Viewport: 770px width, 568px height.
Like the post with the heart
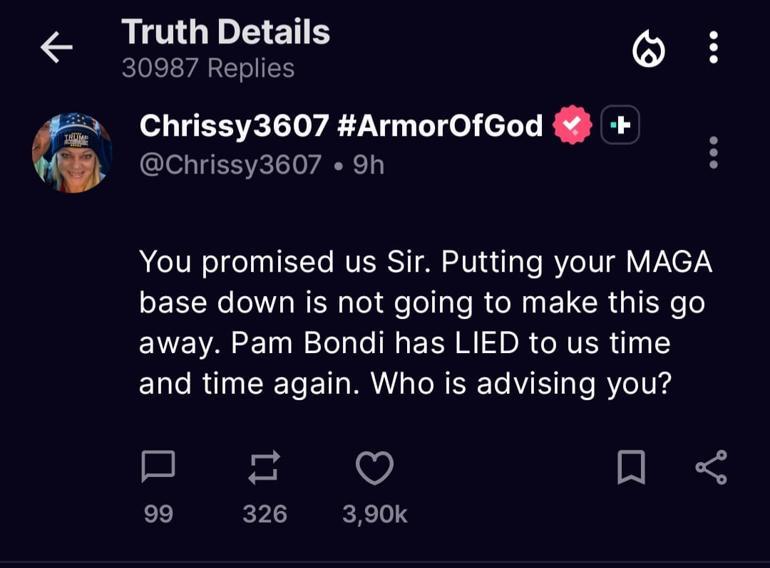pyautogui.click(x=375, y=467)
